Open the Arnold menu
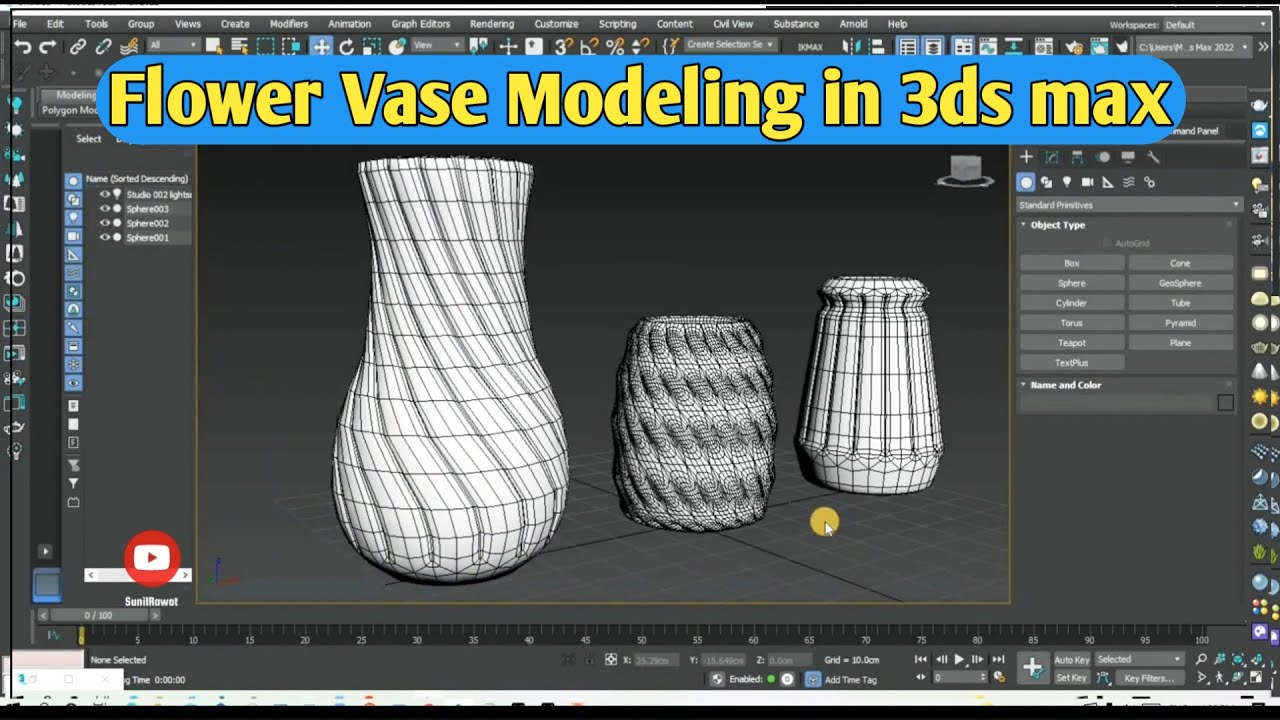The height and width of the screenshot is (720, 1280). (x=853, y=24)
